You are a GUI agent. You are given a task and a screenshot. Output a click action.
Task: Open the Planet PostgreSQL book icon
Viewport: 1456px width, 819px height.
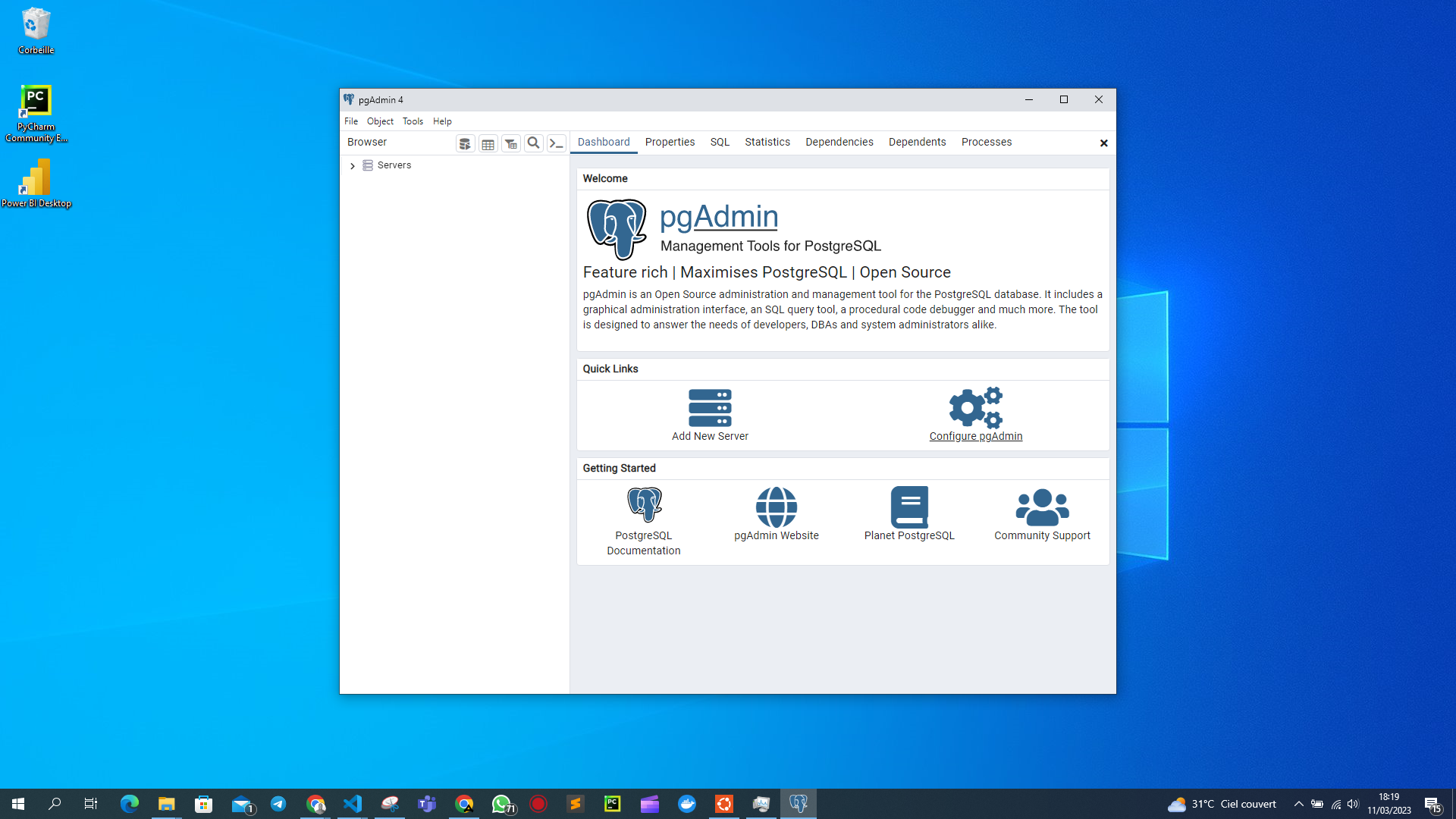coord(909,507)
